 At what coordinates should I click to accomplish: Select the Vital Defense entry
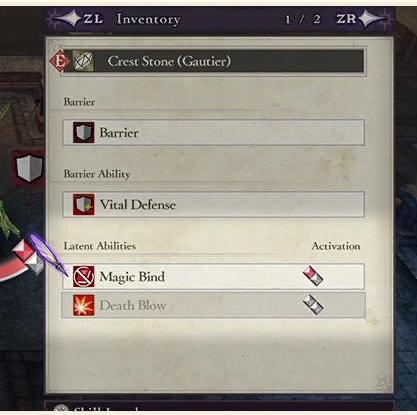tap(214, 204)
